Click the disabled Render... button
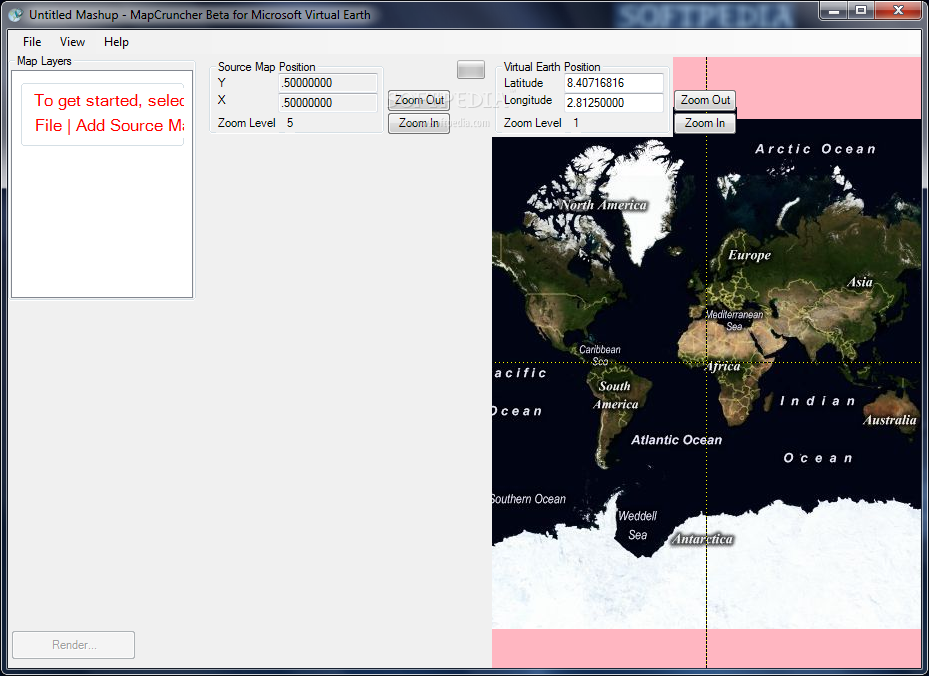This screenshot has width=929, height=676. [x=73, y=645]
